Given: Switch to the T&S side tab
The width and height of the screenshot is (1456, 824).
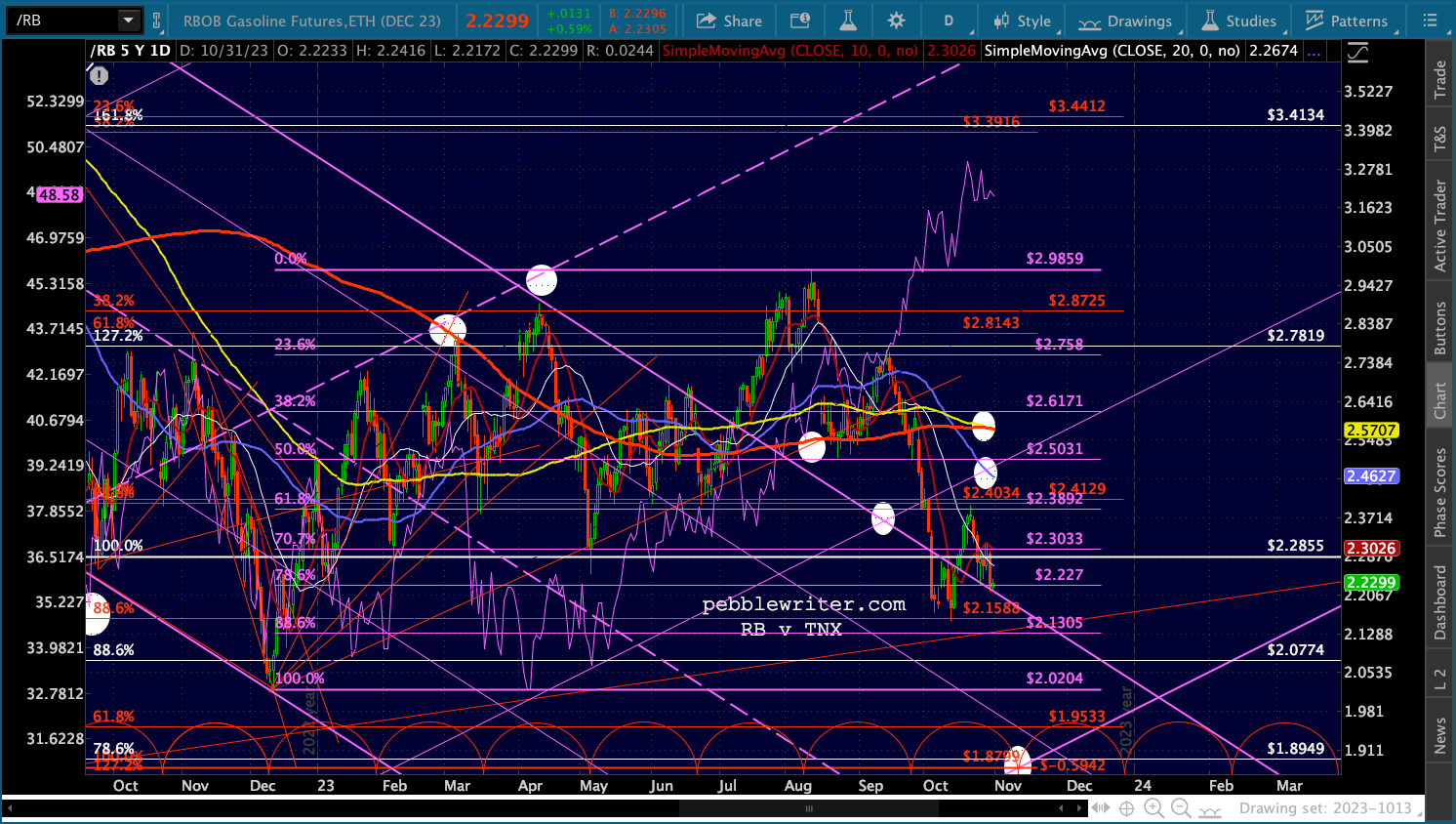Looking at the screenshot, I should 1439,139.
